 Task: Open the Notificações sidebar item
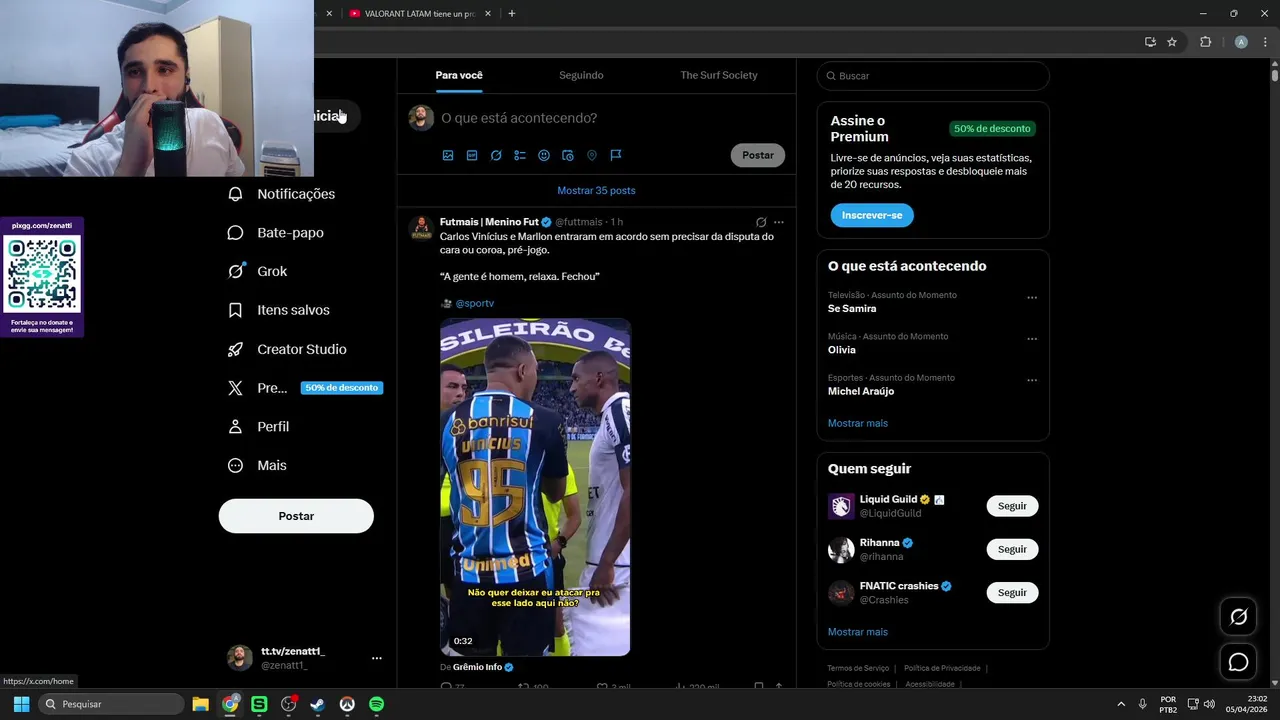[x=282, y=194]
